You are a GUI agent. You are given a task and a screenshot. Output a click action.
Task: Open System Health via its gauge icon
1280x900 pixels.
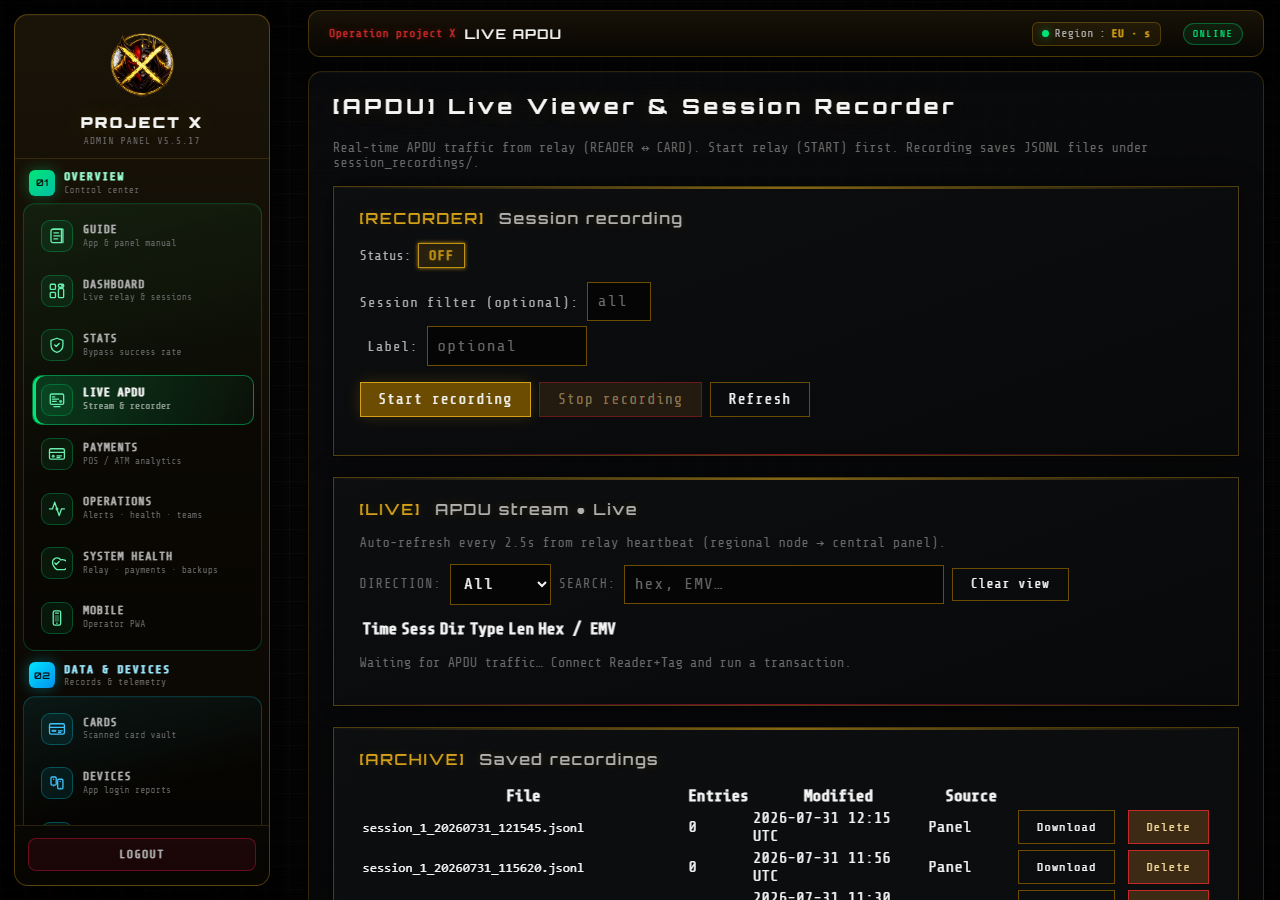pyautogui.click(x=57, y=563)
